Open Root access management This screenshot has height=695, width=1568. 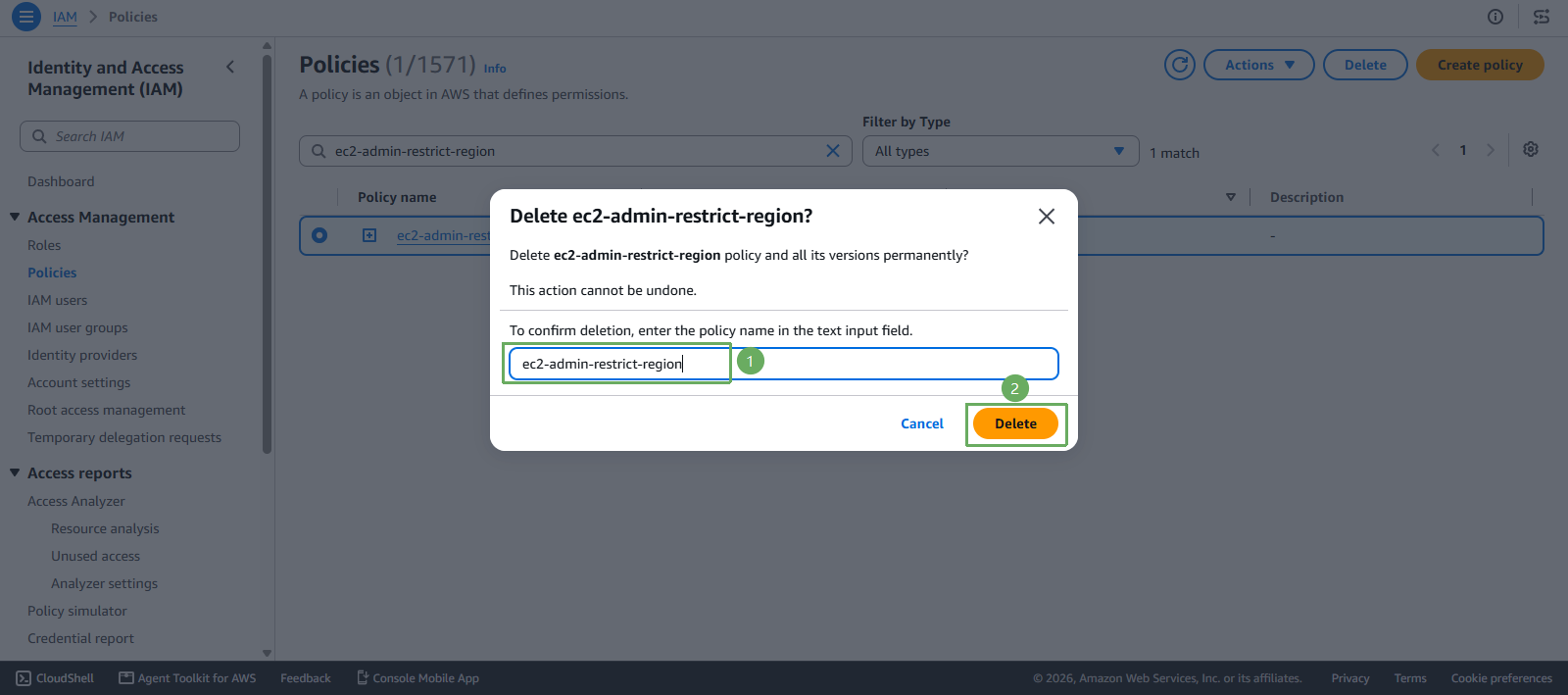pos(106,410)
